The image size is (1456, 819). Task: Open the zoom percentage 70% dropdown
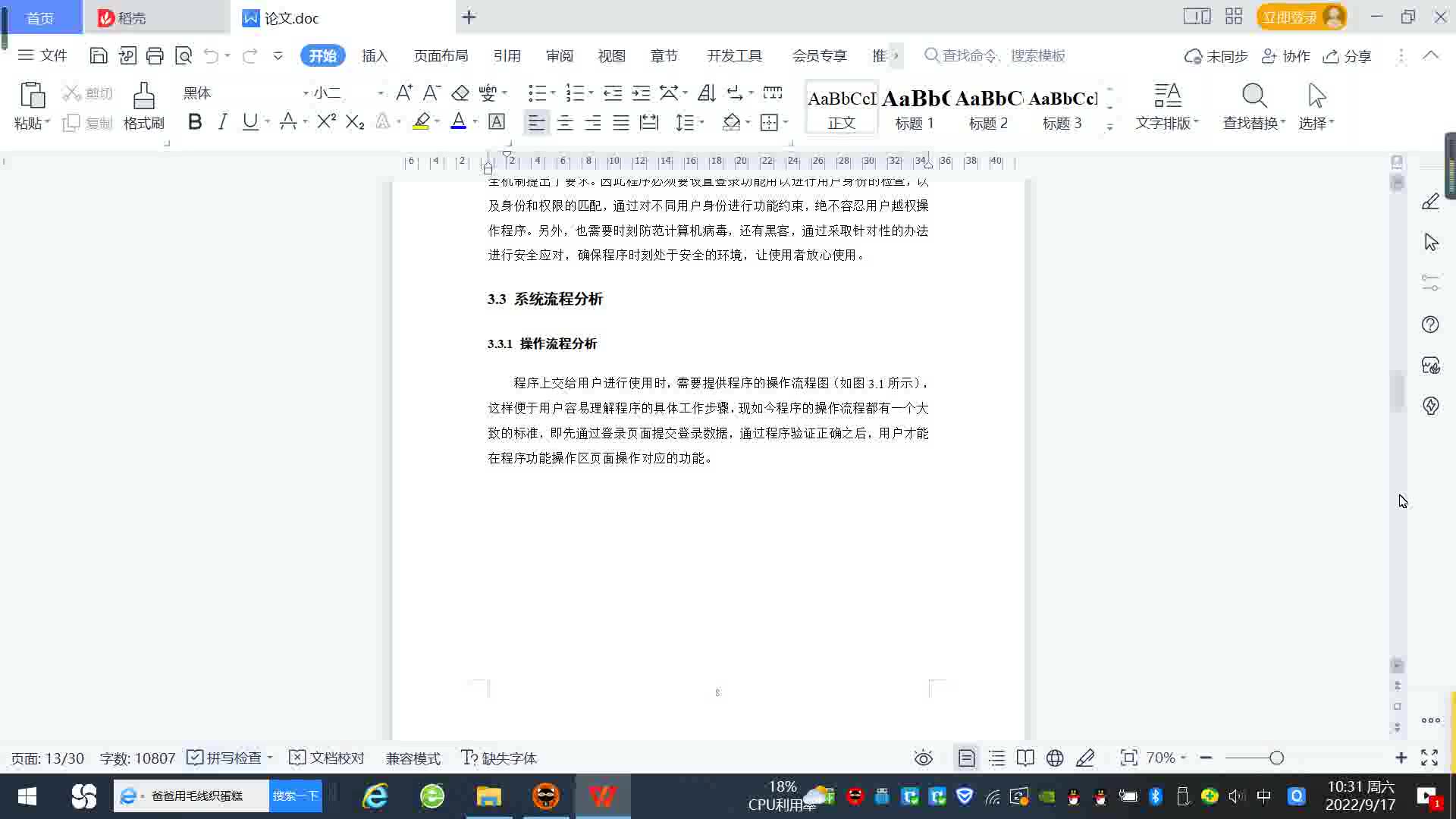coord(1166,758)
